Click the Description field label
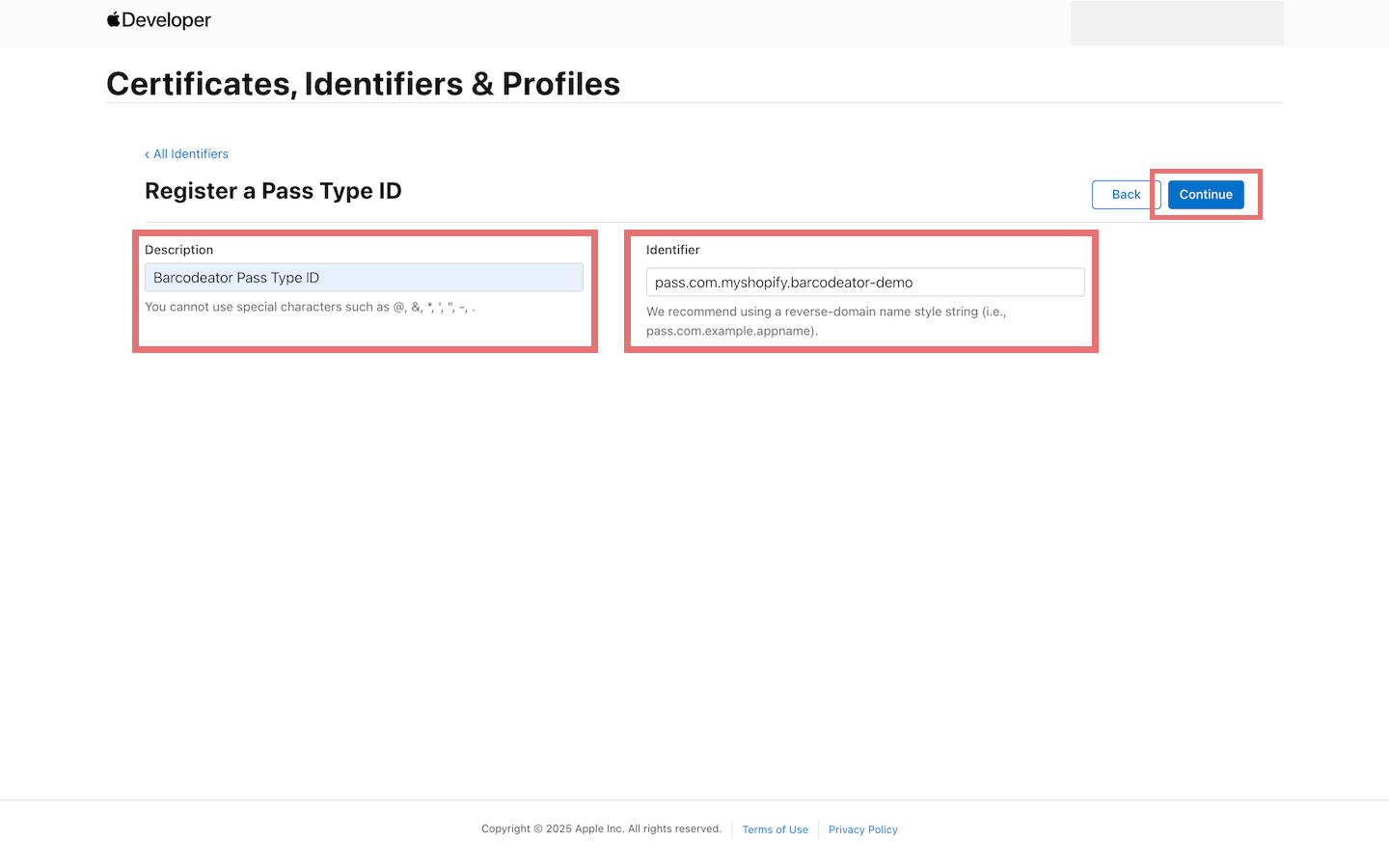This screenshot has width=1389, height=868. (x=178, y=249)
